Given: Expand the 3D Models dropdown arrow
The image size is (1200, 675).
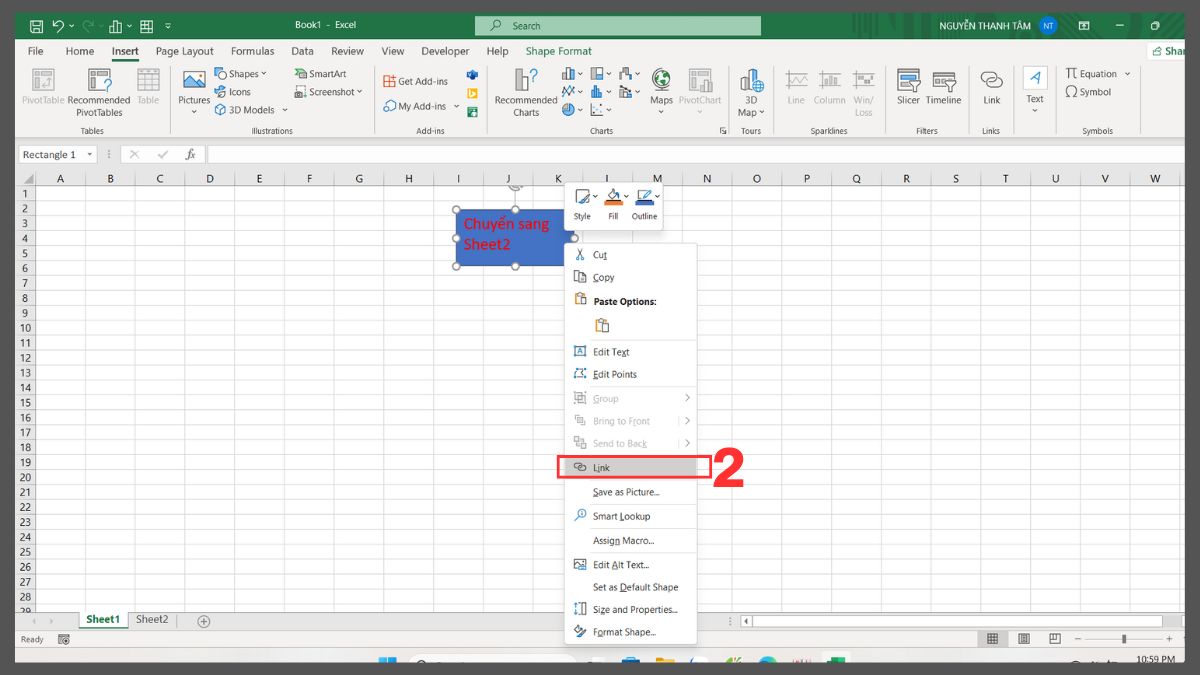Looking at the screenshot, I should click(x=283, y=110).
